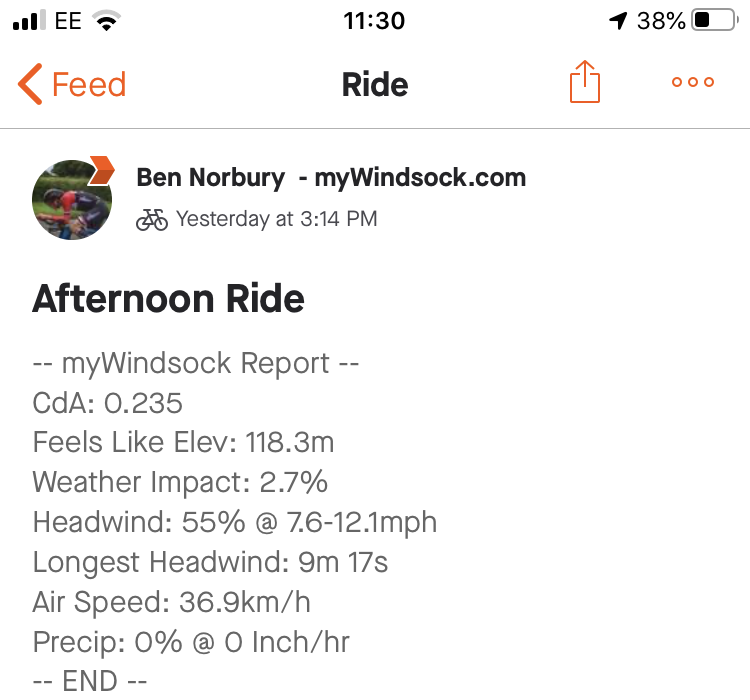Image resolution: width=750 pixels, height=700 pixels.
Task: Tap the Weather Impact 2.7% line
Action: [x=180, y=482]
